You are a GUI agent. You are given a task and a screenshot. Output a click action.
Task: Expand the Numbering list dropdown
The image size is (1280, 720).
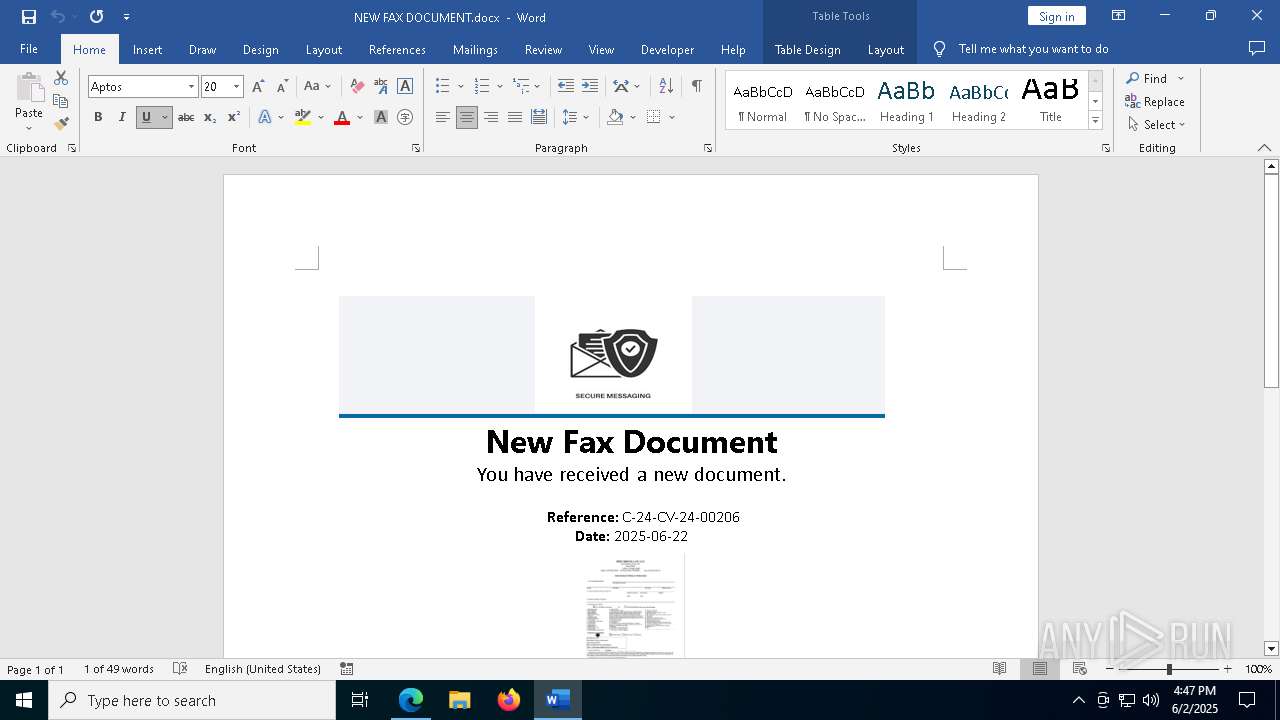coord(500,87)
